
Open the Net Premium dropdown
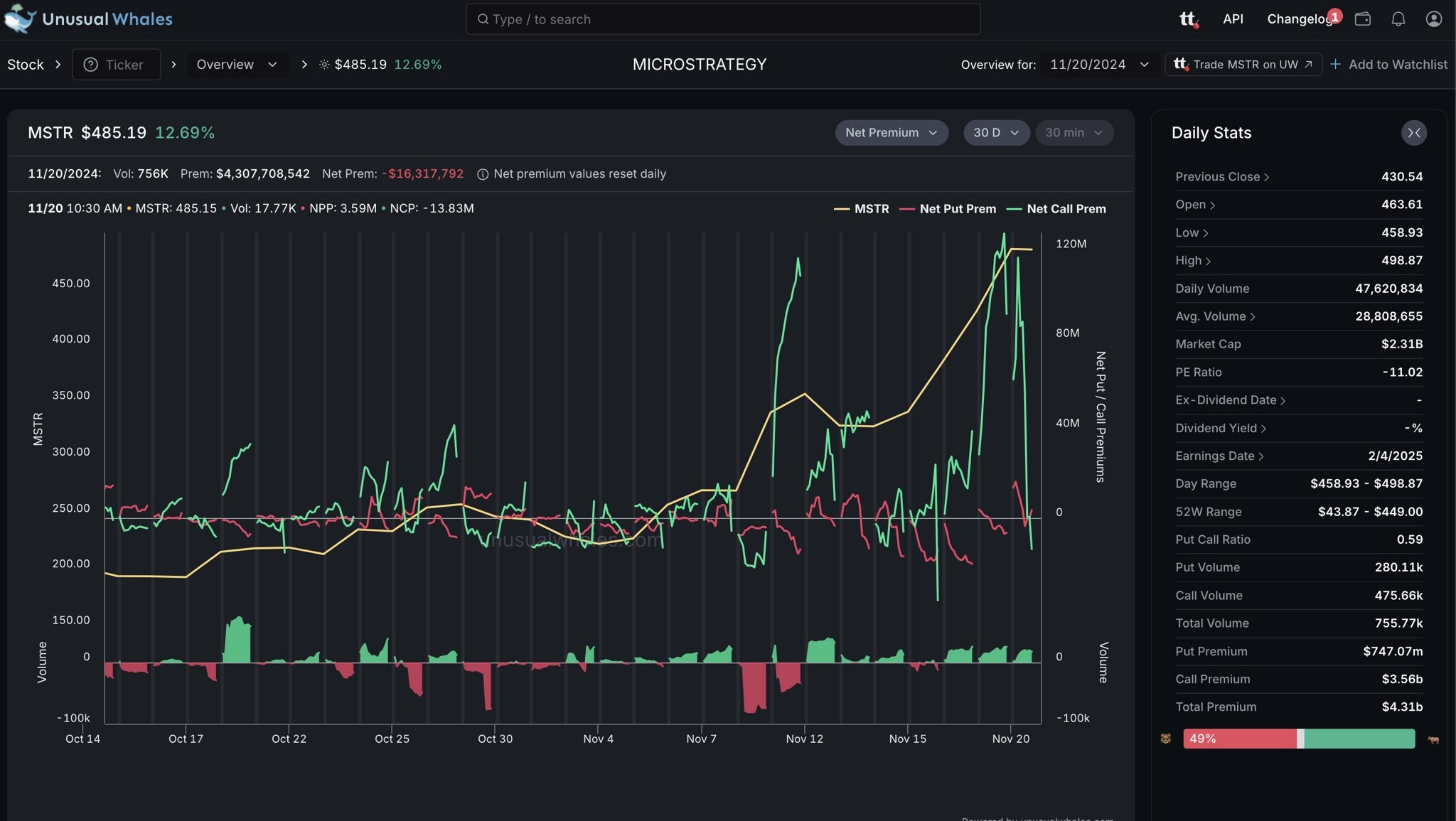pos(891,133)
